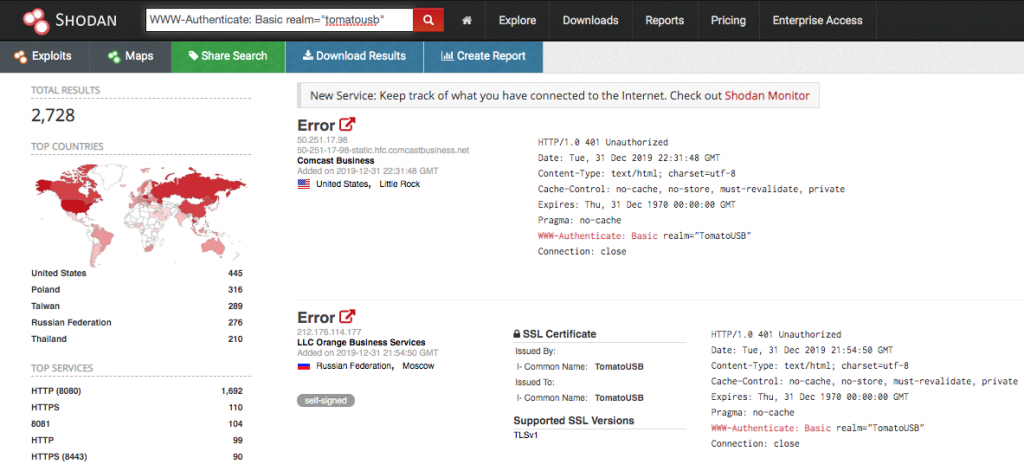Open the first Error result title
Viewport: 1024px width, 471px height.
point(316,125)
